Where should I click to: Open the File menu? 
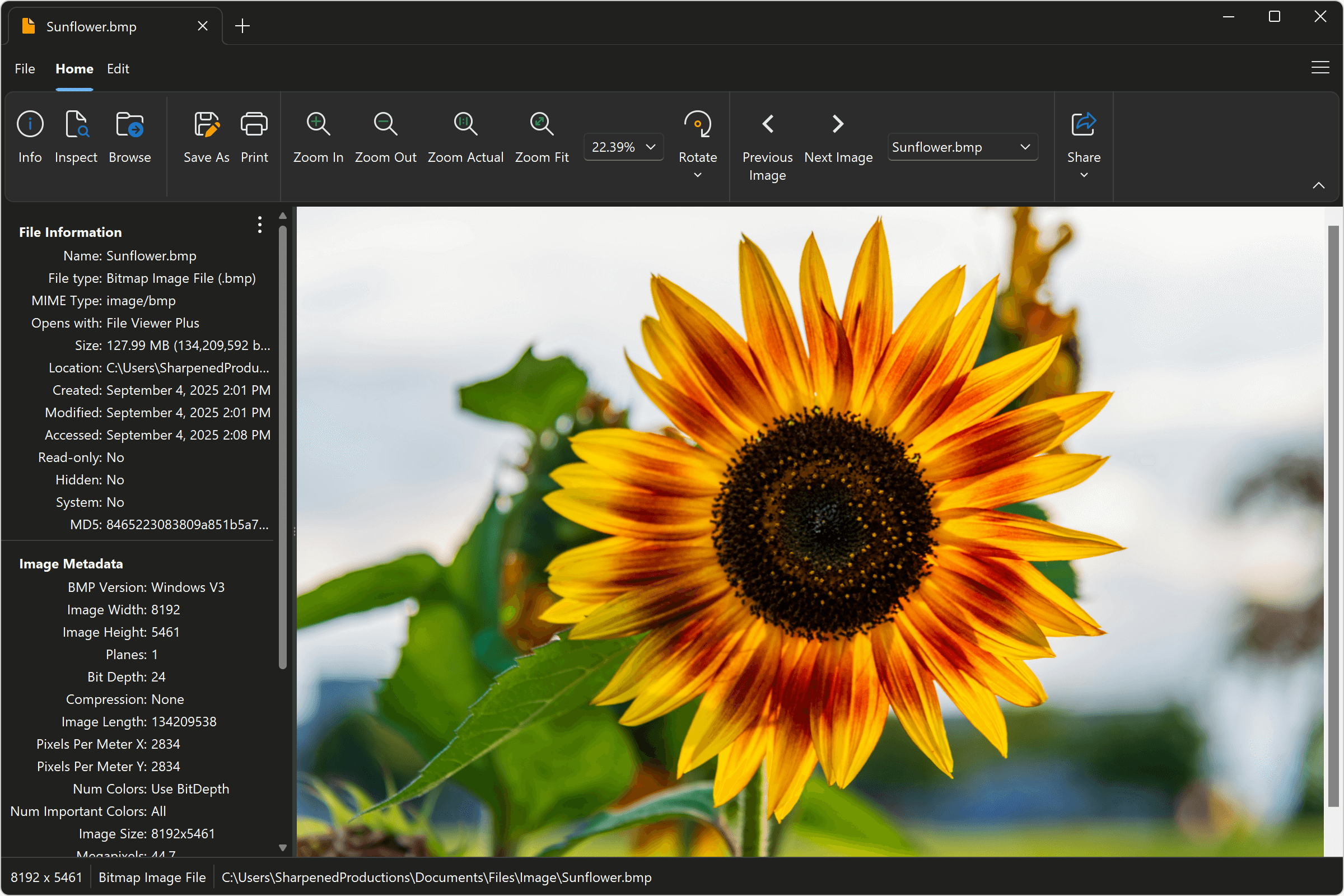pos(25,68)
